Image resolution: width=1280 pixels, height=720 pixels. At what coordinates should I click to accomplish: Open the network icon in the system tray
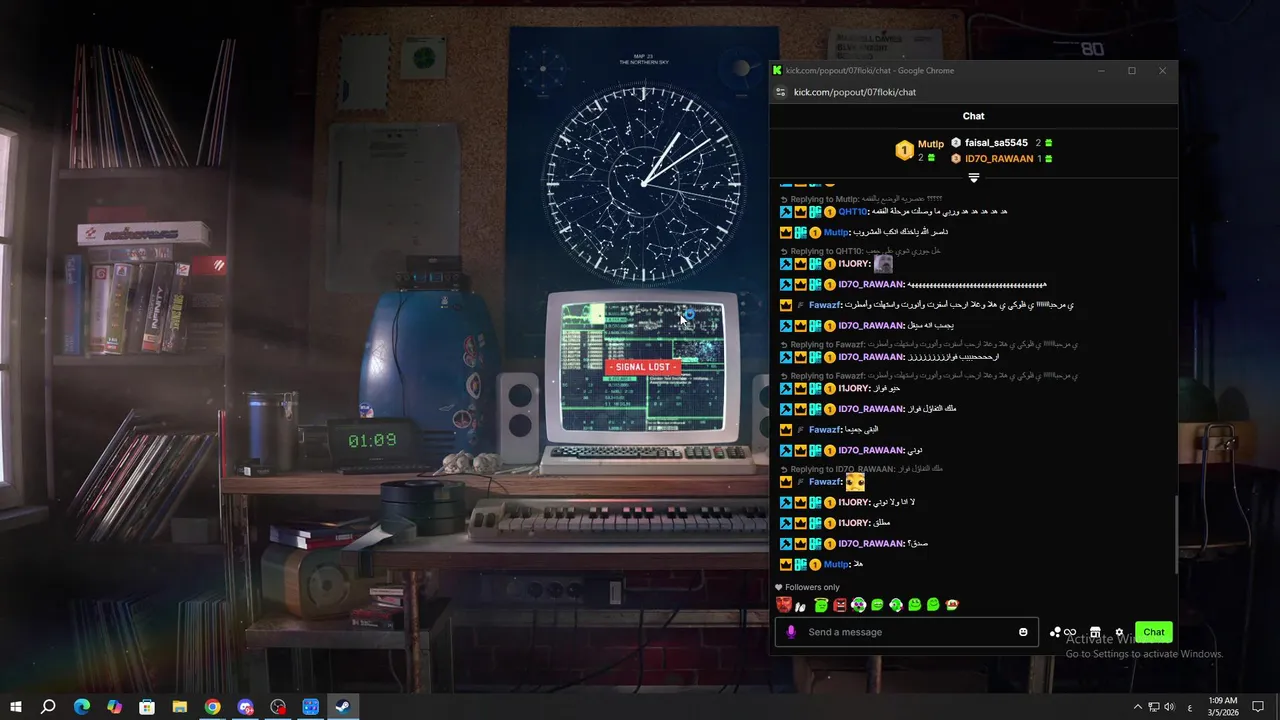pos(1153,707)
